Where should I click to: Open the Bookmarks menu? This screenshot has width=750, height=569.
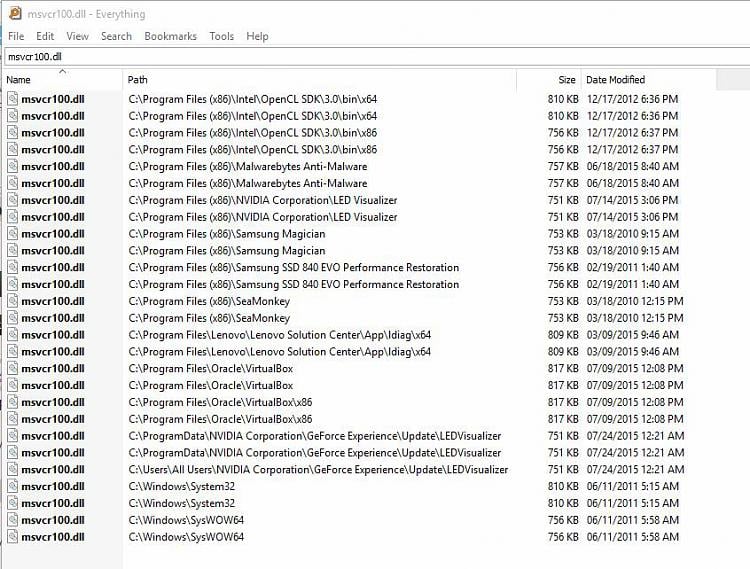[170, 36]
